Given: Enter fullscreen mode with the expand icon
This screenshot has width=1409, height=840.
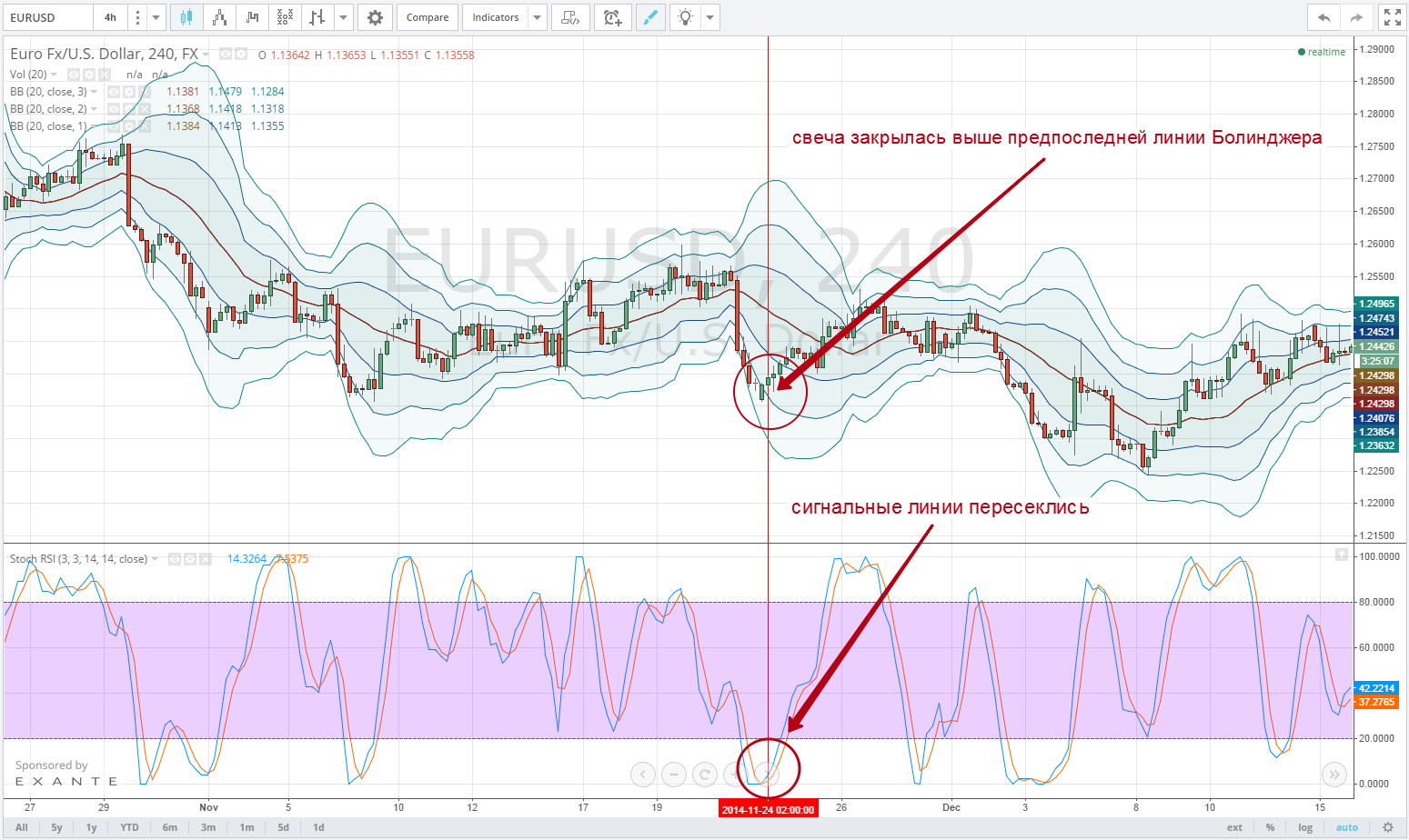Looking at the screenshot, I should [x=1392, y=17].
